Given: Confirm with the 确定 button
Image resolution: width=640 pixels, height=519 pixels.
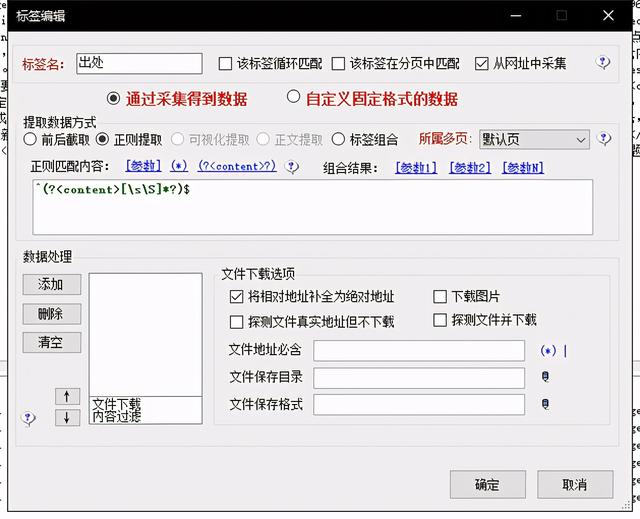Looking at the screenshot, I should pyautogui.click(x=487, y=485).
